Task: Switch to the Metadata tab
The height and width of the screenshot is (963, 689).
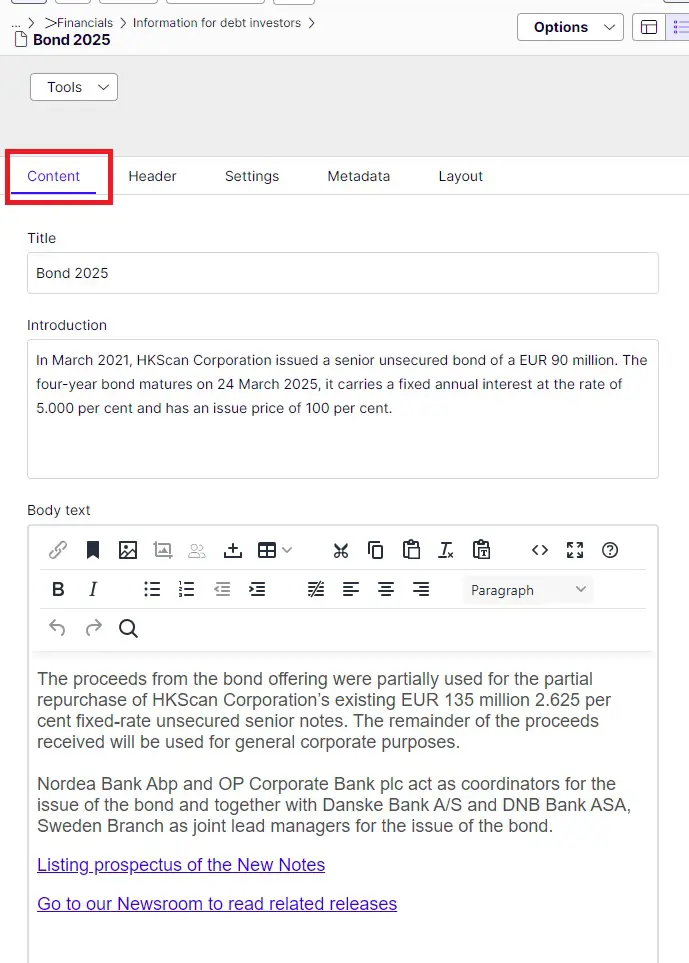Action: pos(358,176)
